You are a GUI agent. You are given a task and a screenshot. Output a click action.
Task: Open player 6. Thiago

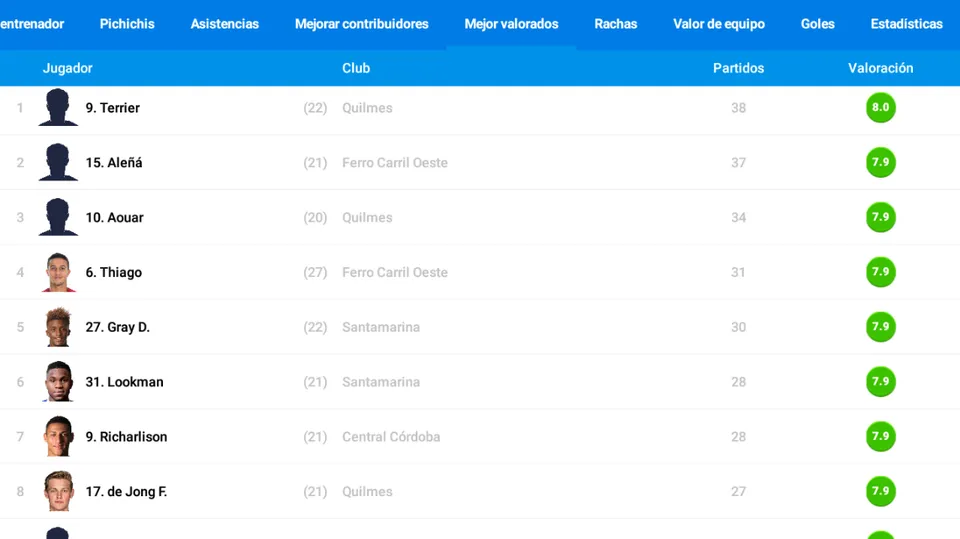point(114,273)
